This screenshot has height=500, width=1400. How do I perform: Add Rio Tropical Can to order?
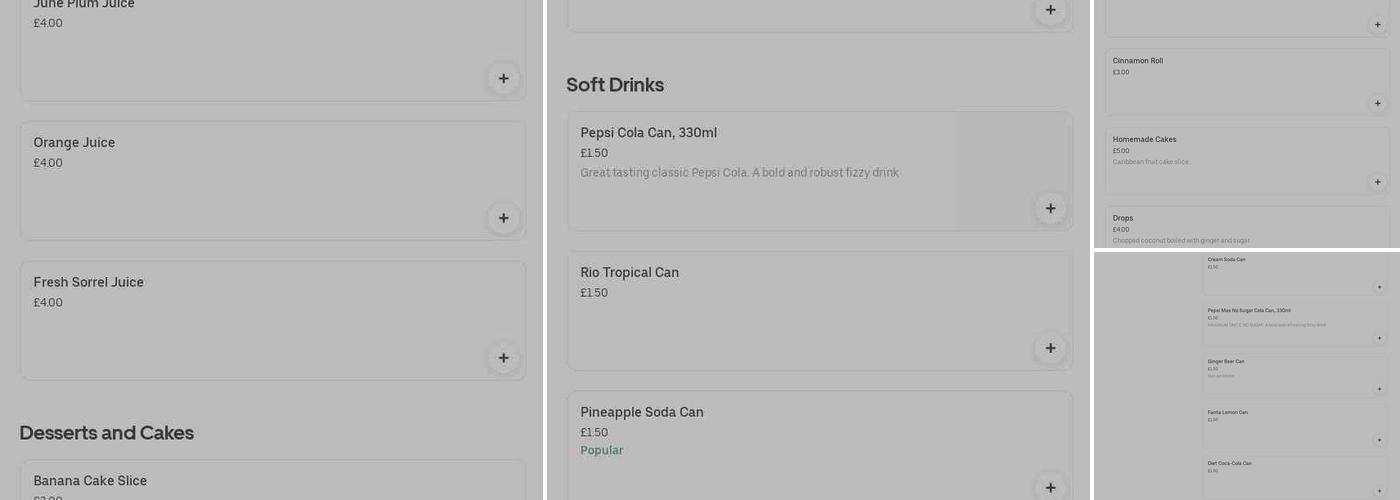click(x=1050, y=348)
